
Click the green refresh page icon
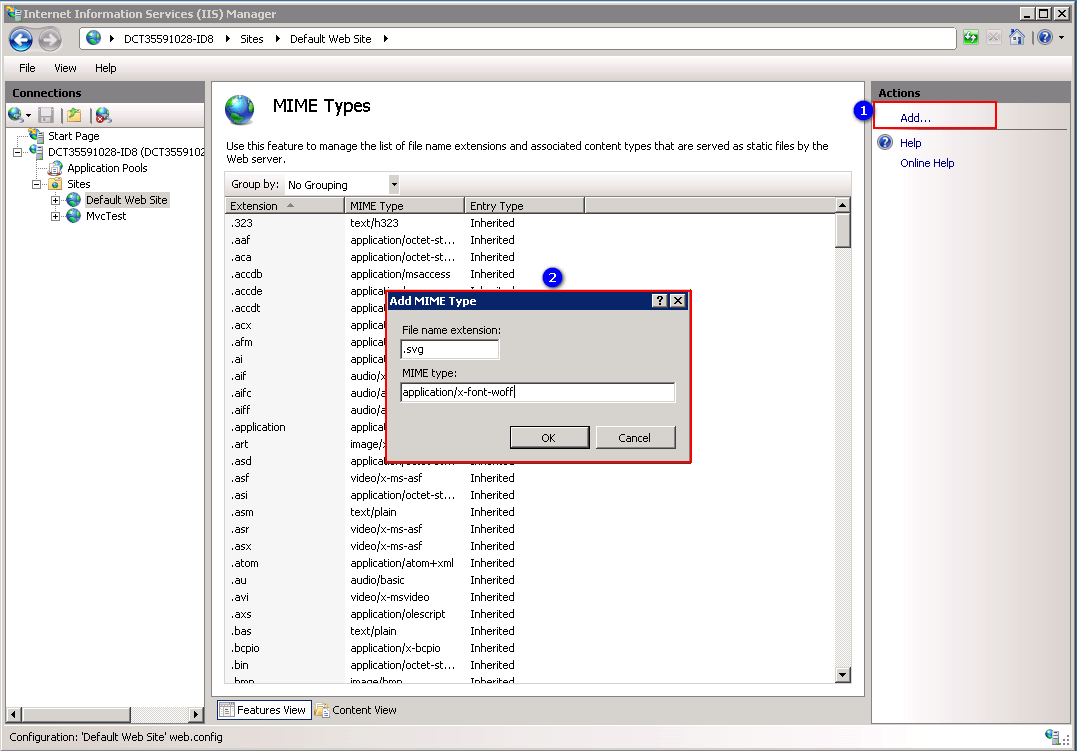[971, 38]
